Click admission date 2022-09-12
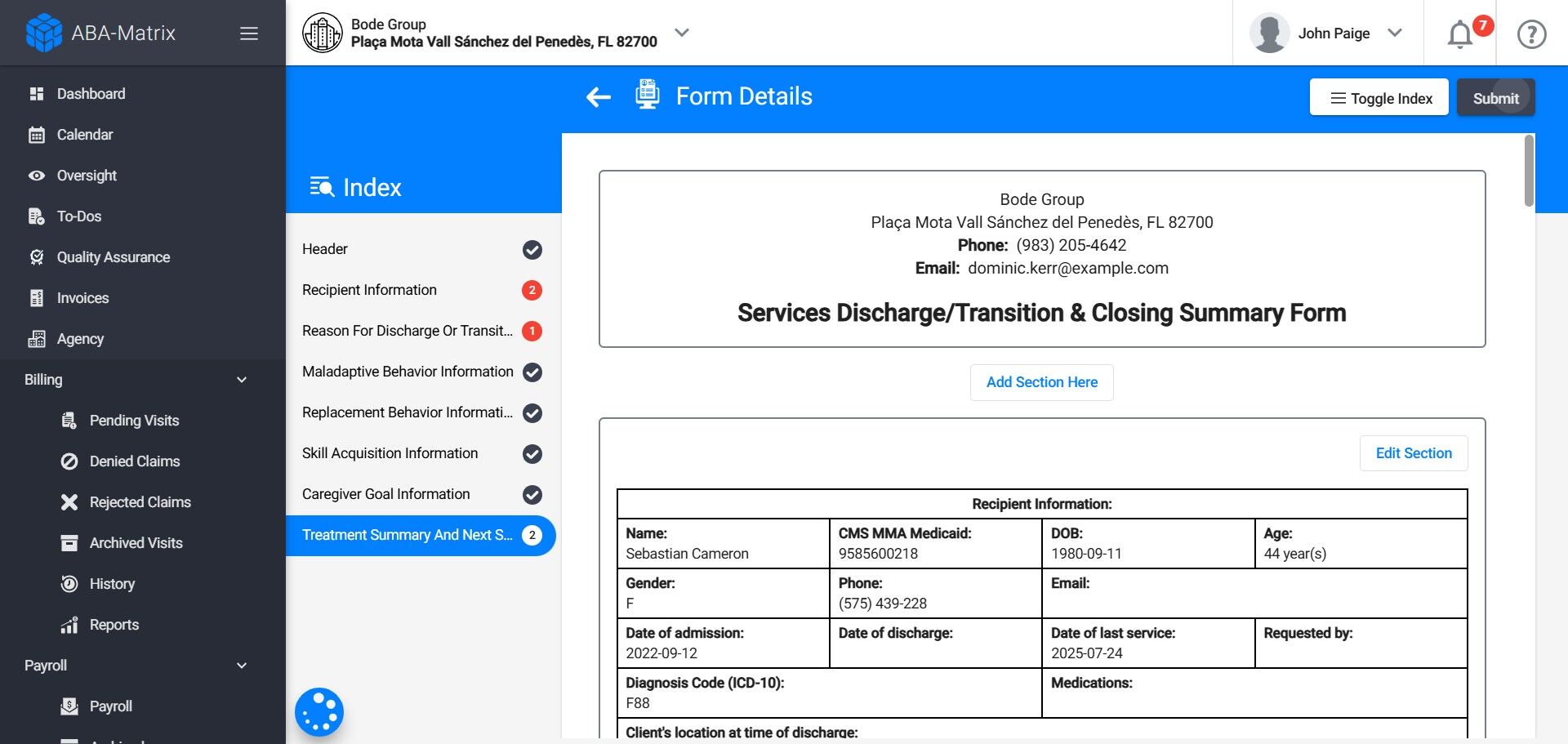1568x744 pixels. tap(661, 653)
